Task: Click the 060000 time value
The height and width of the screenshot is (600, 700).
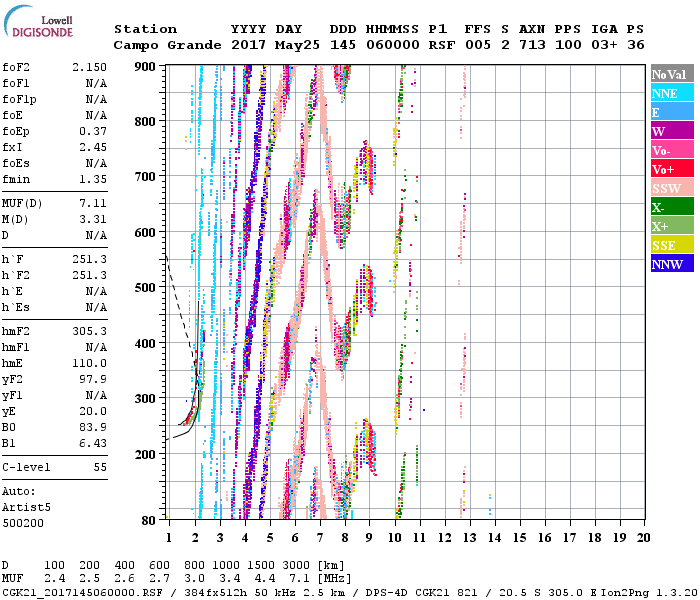Action: (393, 45)
